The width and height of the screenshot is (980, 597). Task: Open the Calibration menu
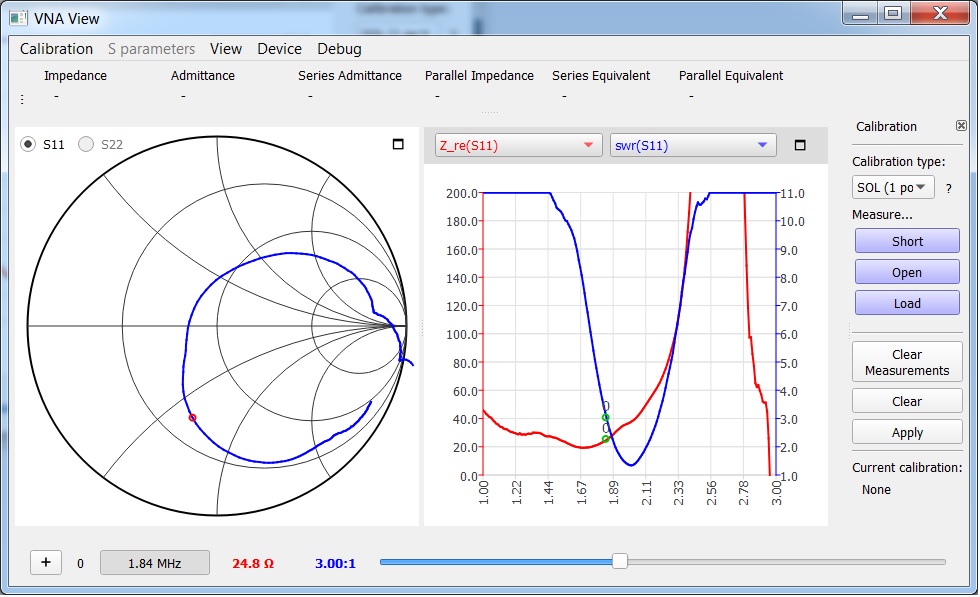tap(56, 49)
